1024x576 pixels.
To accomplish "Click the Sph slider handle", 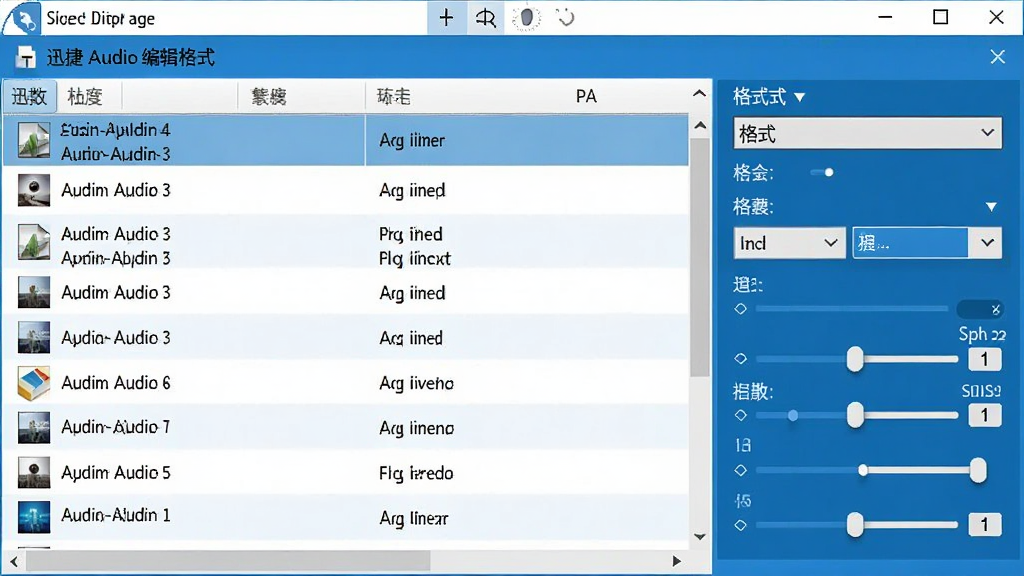I will click(855, 359).
